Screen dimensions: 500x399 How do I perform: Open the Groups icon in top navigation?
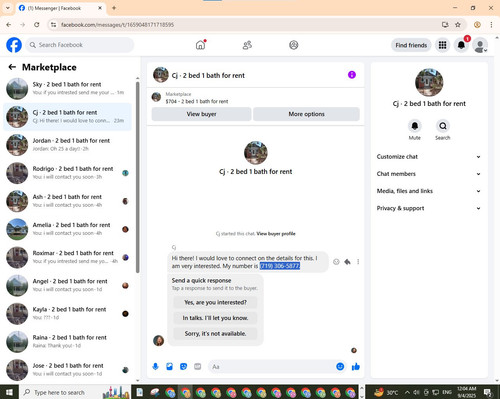(294, 45)
